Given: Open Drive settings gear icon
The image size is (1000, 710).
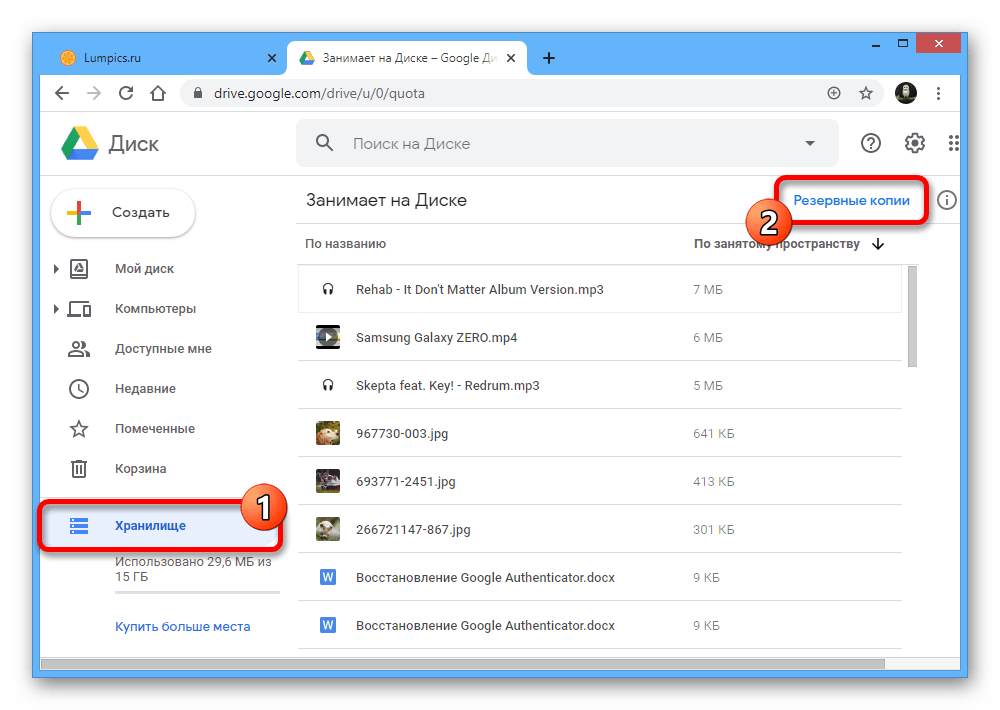Looking at the screenshot, I should point(915,143).
